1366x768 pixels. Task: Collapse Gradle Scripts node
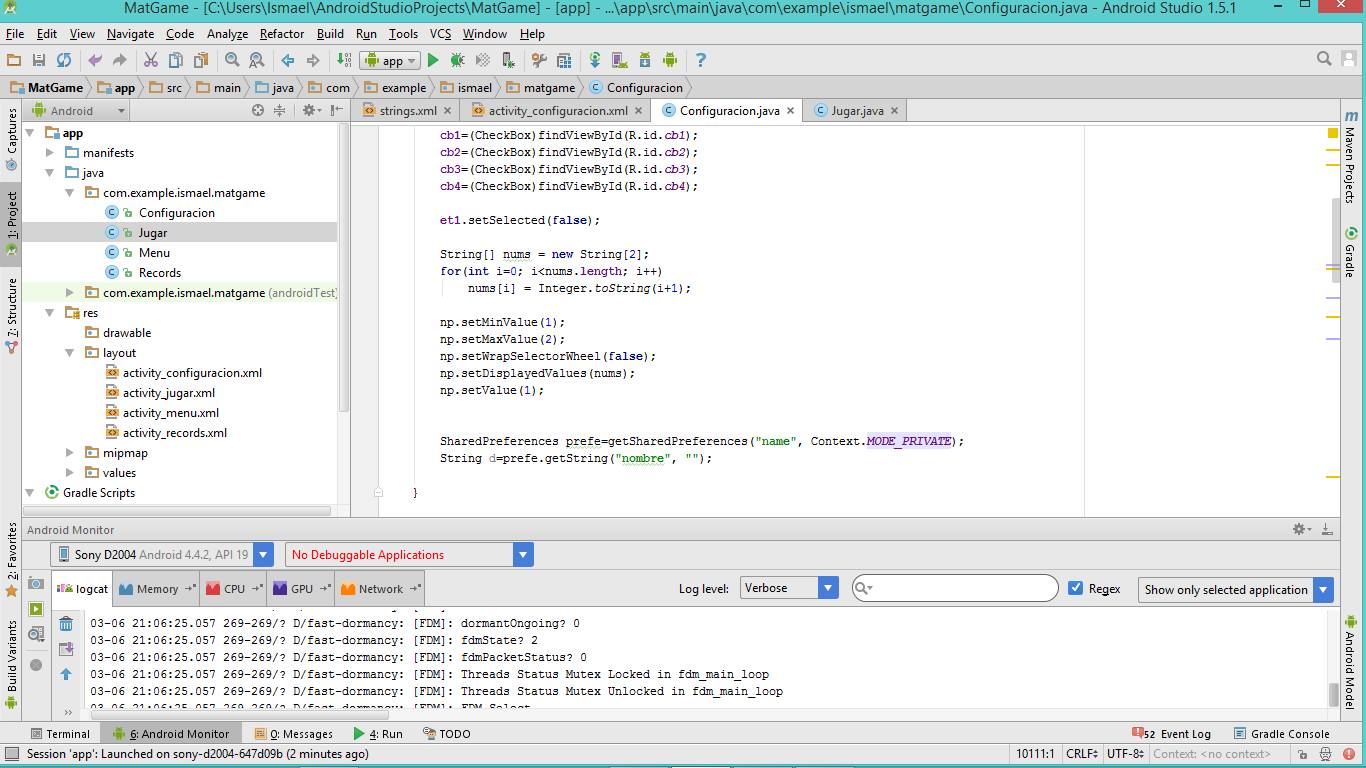(x=30, y=493)
